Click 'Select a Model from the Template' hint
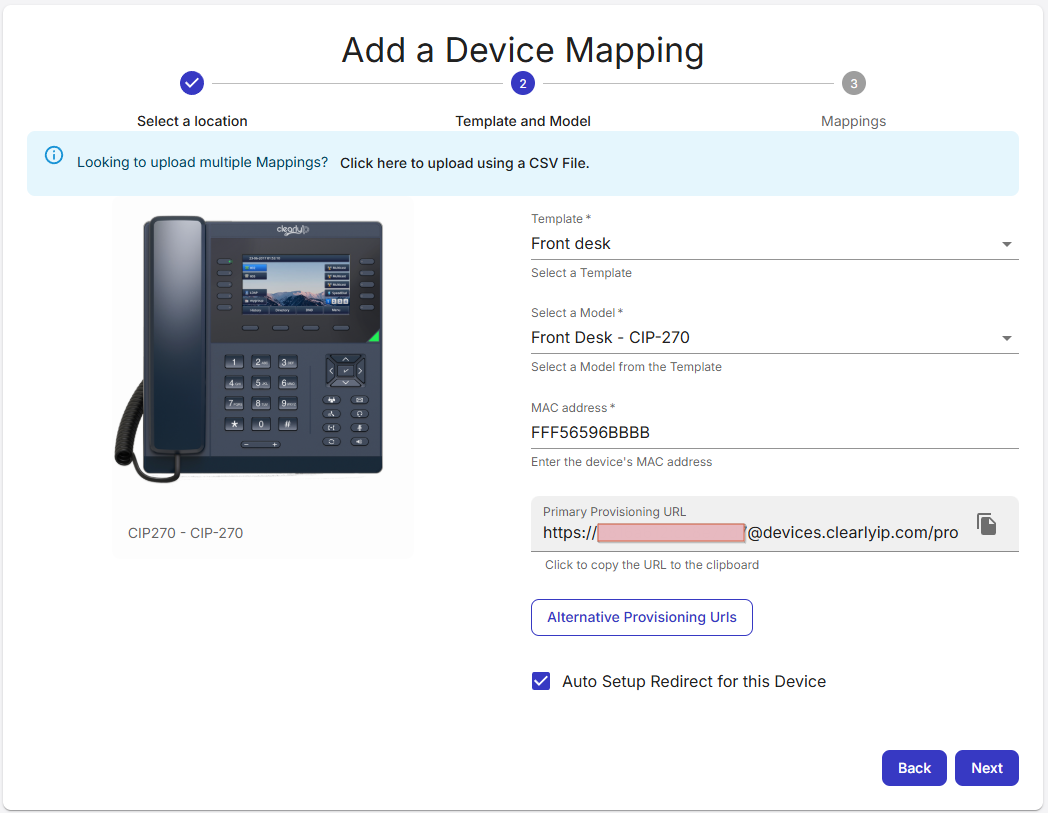The height and width of the screenshot is (813, 1048). click(626, 366)
